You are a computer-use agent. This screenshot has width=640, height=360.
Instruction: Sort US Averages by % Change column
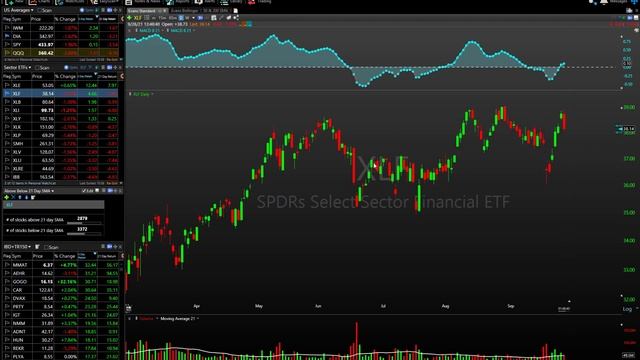click(x=65, y=19)
